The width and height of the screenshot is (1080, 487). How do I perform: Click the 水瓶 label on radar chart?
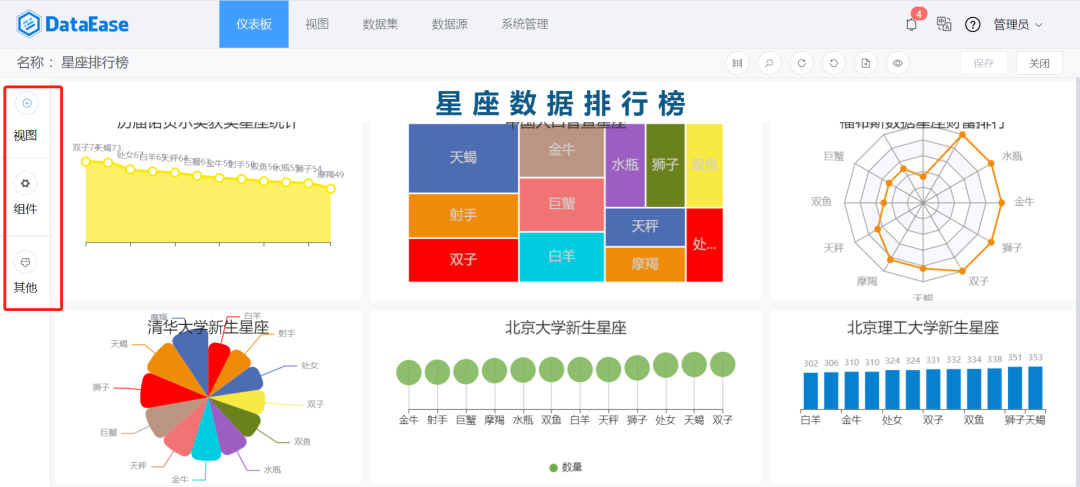(1012, 156)
